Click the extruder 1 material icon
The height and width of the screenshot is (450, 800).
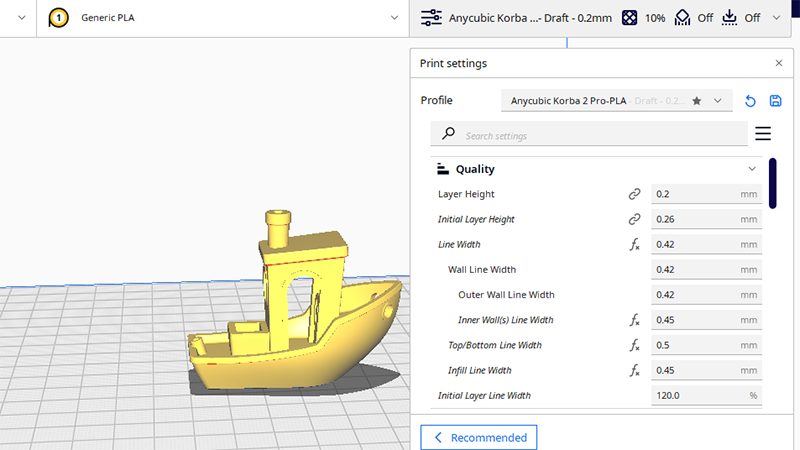pos(60,18)
